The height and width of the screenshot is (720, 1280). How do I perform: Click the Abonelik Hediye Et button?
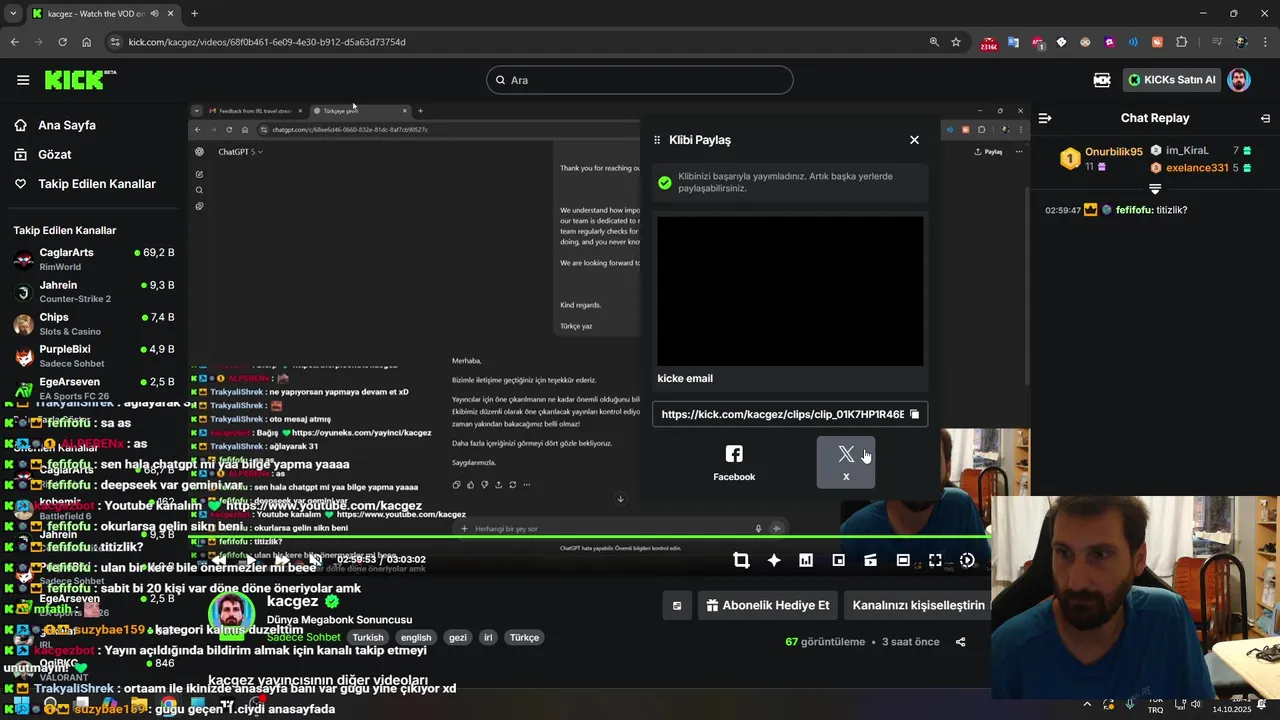[767, 605]
